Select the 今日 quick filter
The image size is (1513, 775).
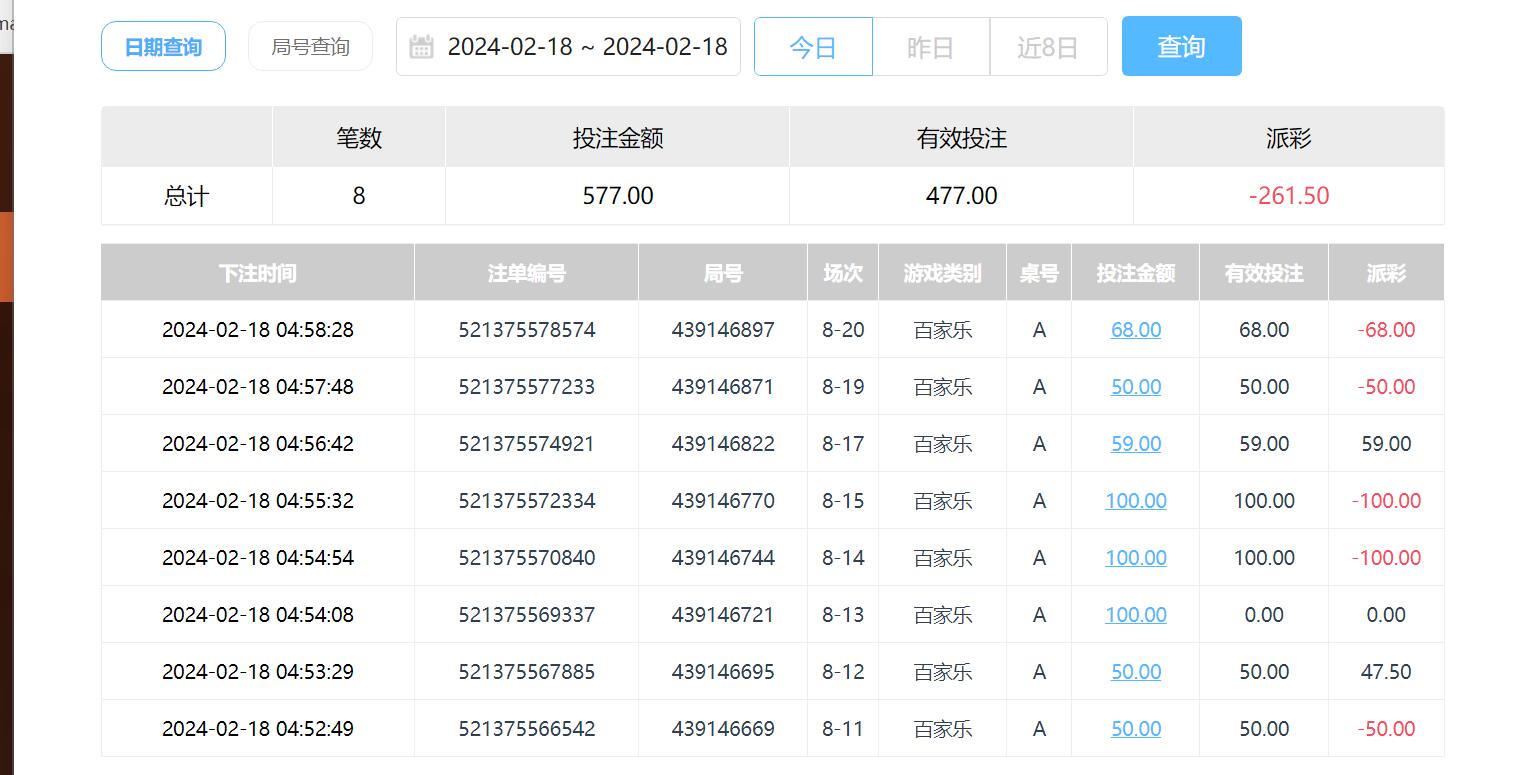(x=812, y=47)
